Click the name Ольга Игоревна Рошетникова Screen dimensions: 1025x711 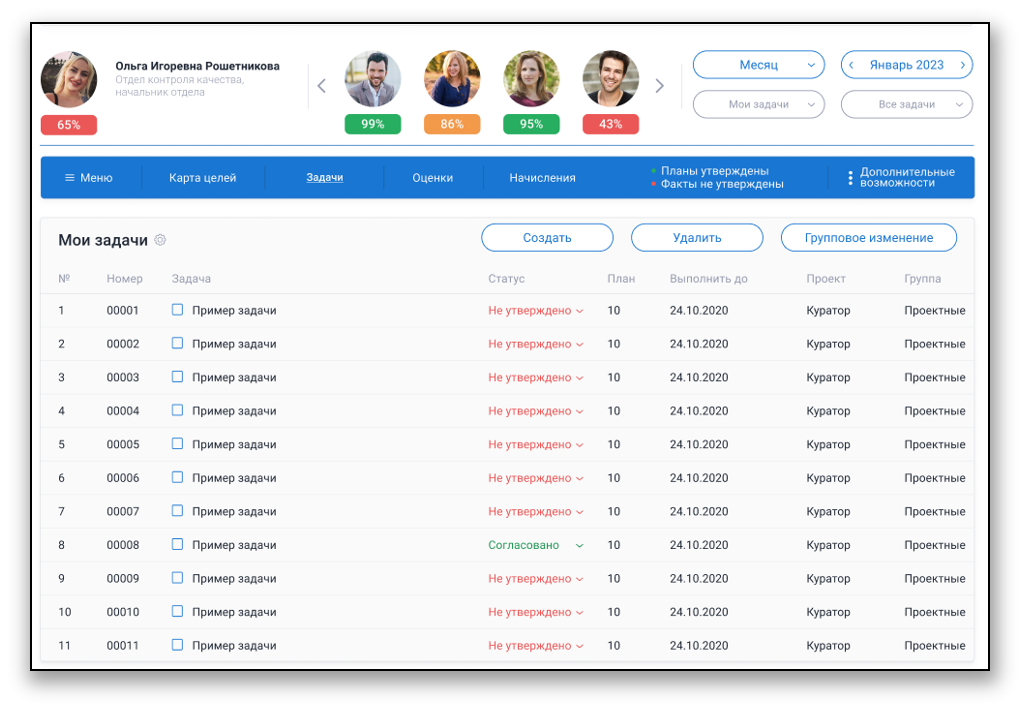pos(197,66)
